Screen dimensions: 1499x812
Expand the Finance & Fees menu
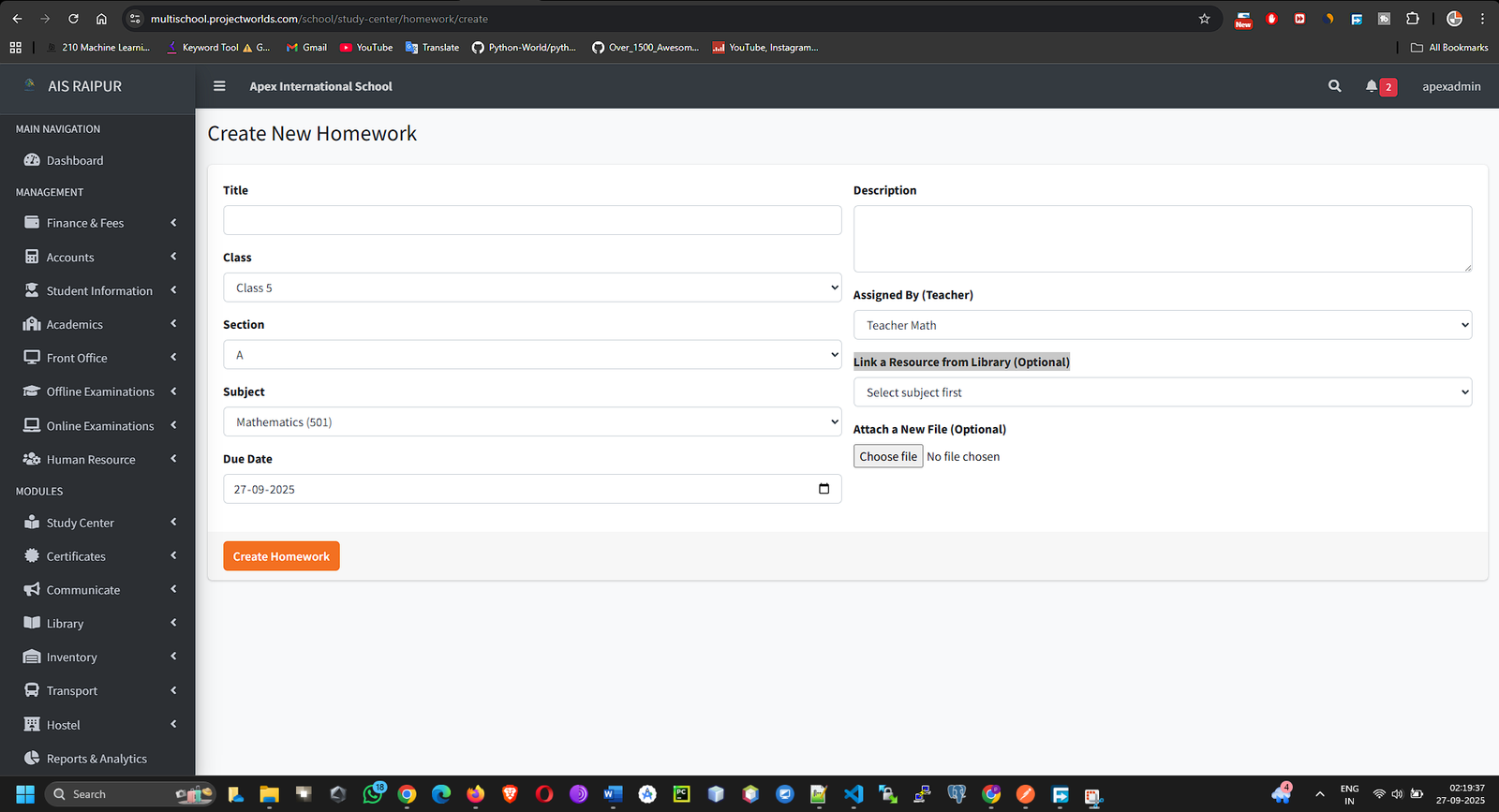[85, 223]
